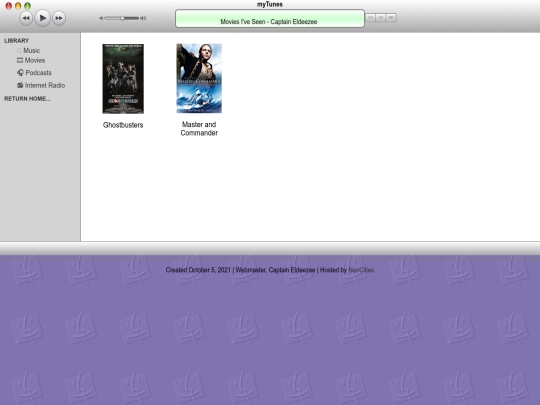Open Movies in the library sidebar
Screen dimensions: 540x405
[35, 60]
